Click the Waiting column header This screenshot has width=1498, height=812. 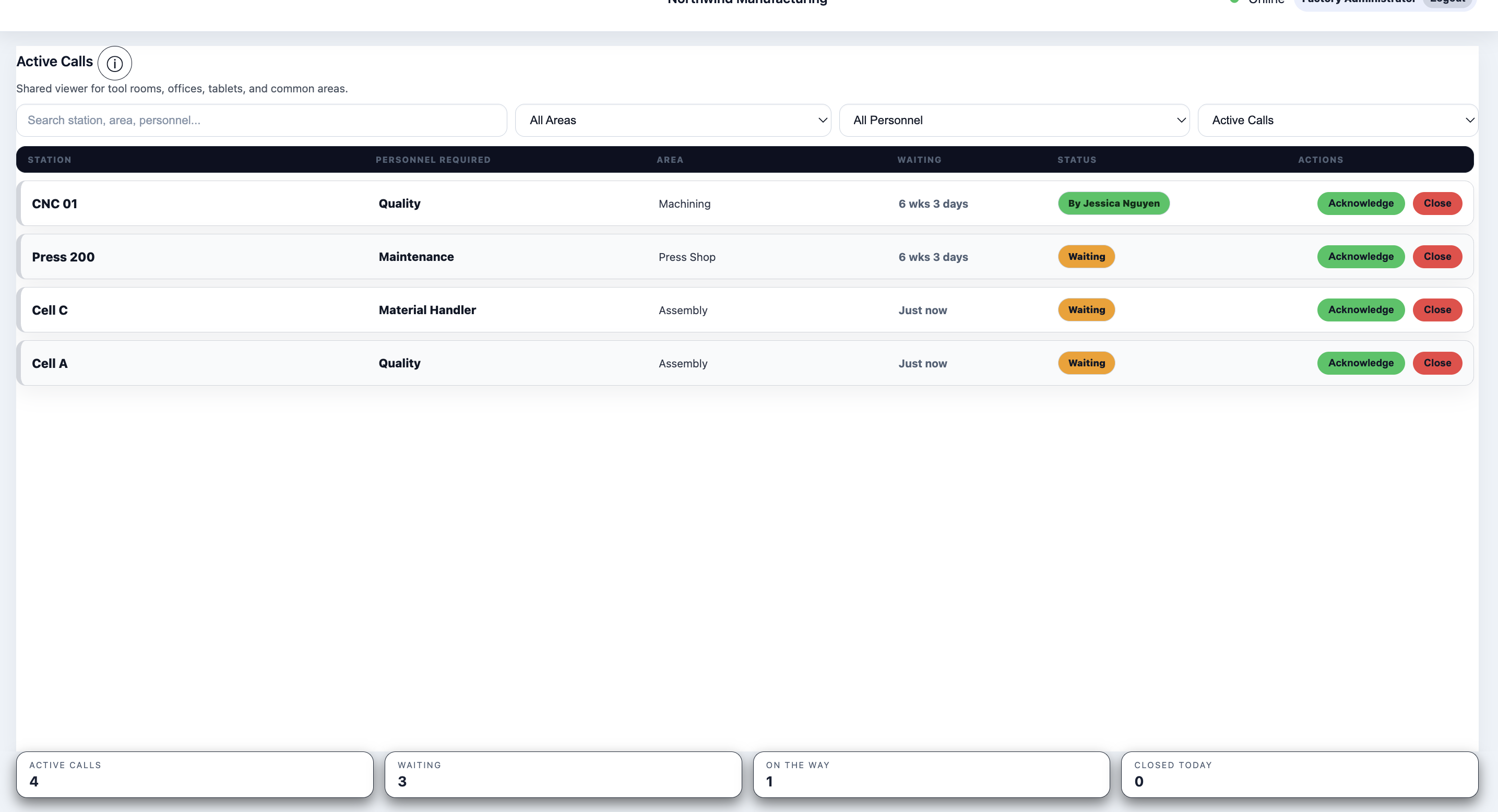(x=919, y=160)
